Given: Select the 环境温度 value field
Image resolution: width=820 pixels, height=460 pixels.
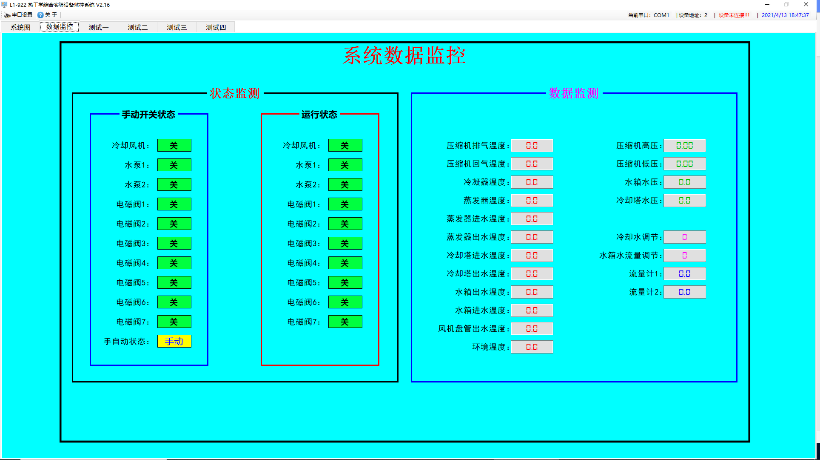Looking at the screenshot, I should [x=532, y=347].
